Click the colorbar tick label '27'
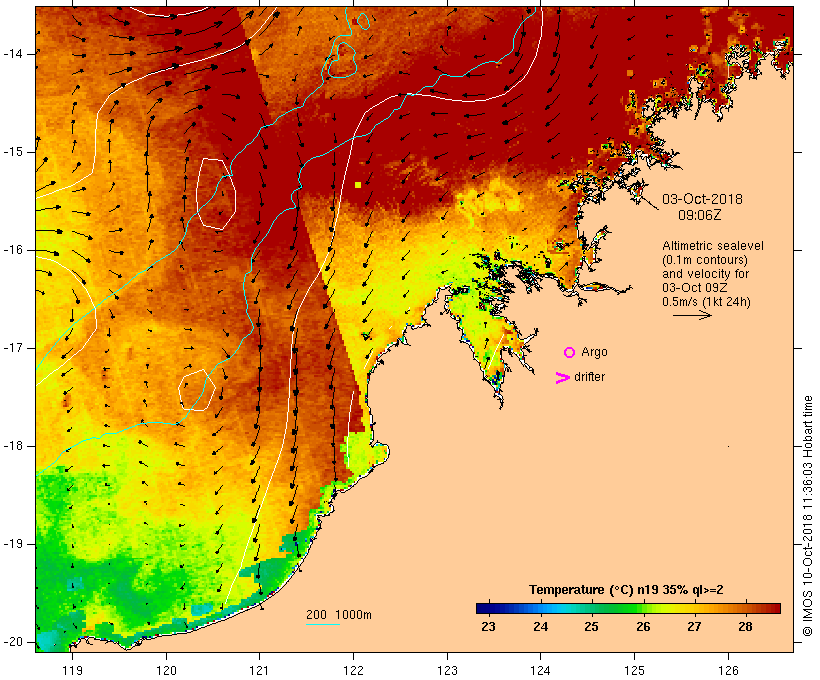Image resolution: width=820 pixels, height=680 pixels. 694,626
